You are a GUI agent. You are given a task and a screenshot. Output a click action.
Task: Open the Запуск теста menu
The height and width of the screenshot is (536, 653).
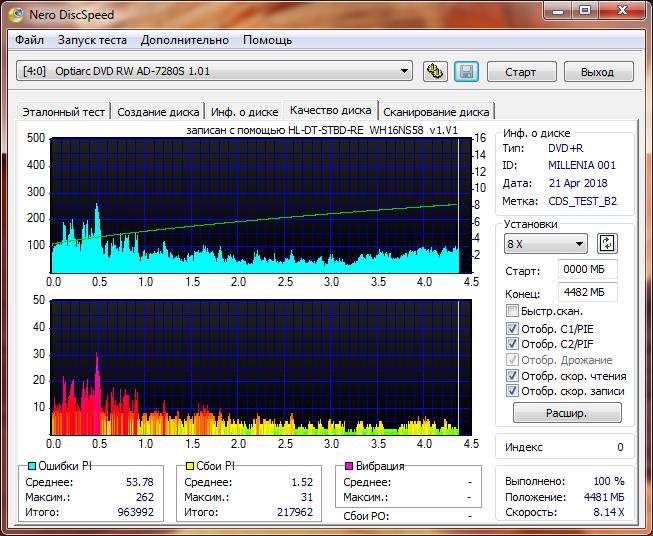[92, 40]
